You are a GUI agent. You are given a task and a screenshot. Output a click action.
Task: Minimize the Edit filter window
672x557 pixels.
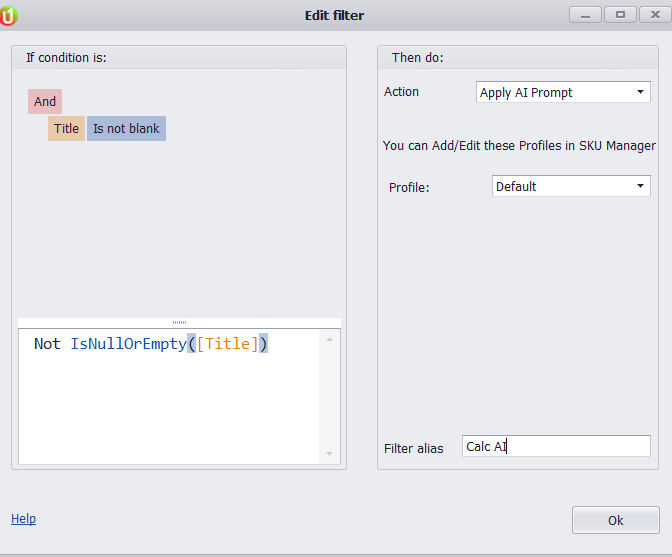pyautogui.click(x=585, y=15)
